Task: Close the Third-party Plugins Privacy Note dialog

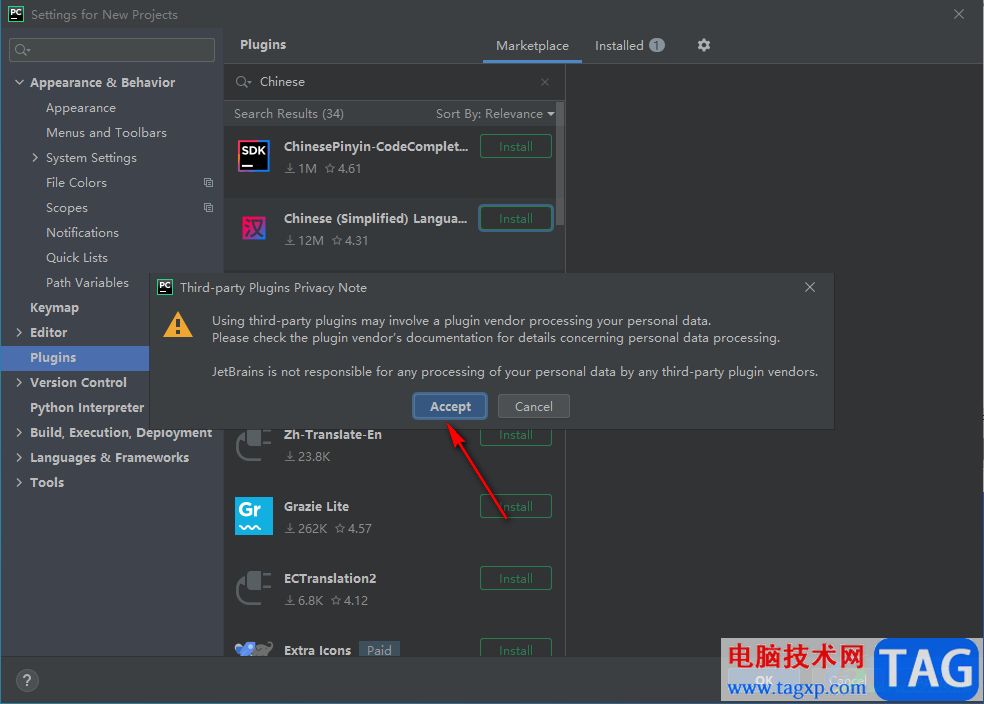Action: [810, 287]
